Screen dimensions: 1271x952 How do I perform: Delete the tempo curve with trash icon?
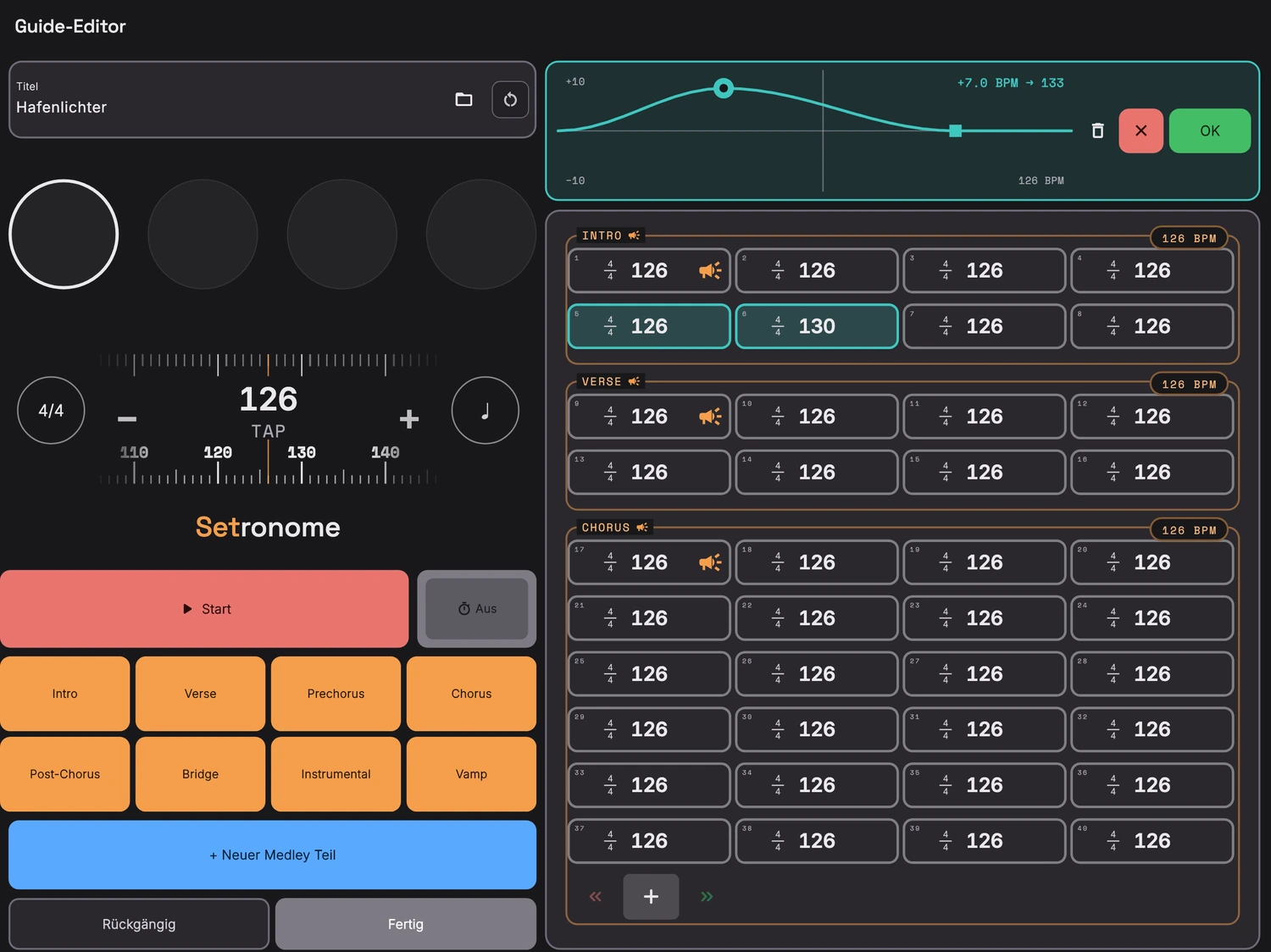[x=1097, y=130]
